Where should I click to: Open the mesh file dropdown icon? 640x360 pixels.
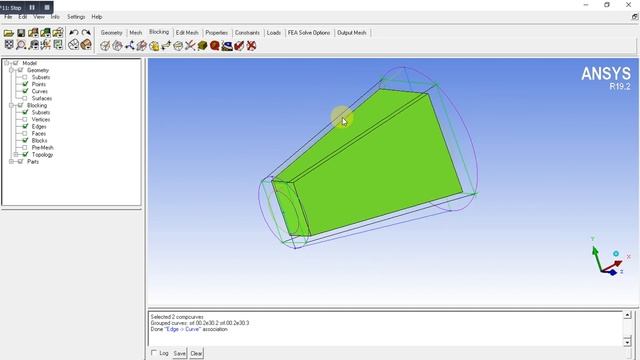45,33
